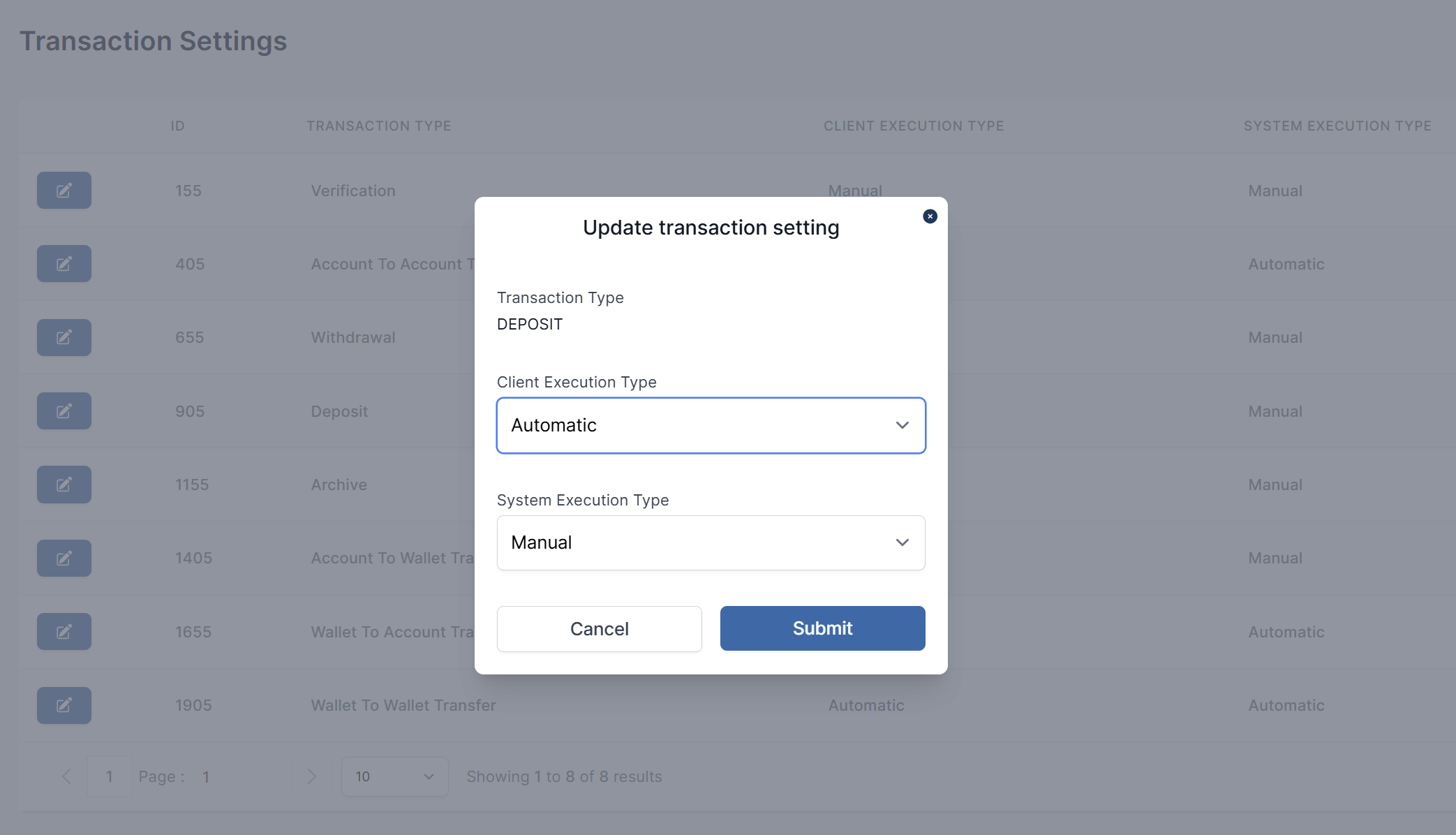Screen dimensions: 1456x835
Task: Close the Update transaction setting dialog
Action: click(930, 216)
